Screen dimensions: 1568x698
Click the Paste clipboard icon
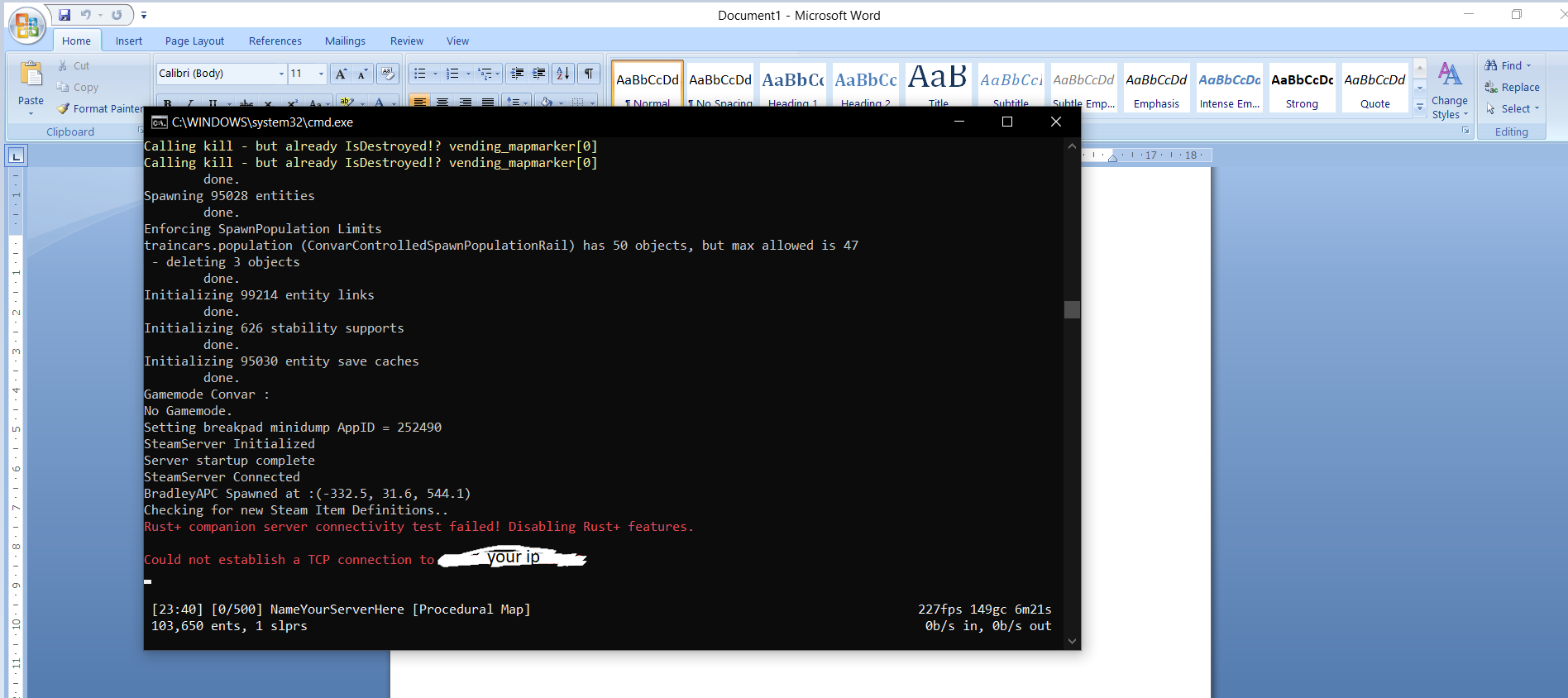coord(31,75)
